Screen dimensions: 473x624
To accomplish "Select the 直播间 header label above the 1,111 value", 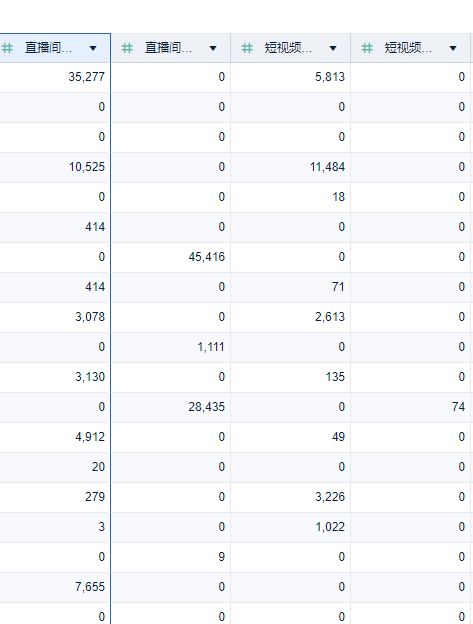I will [x=168, y=48].
